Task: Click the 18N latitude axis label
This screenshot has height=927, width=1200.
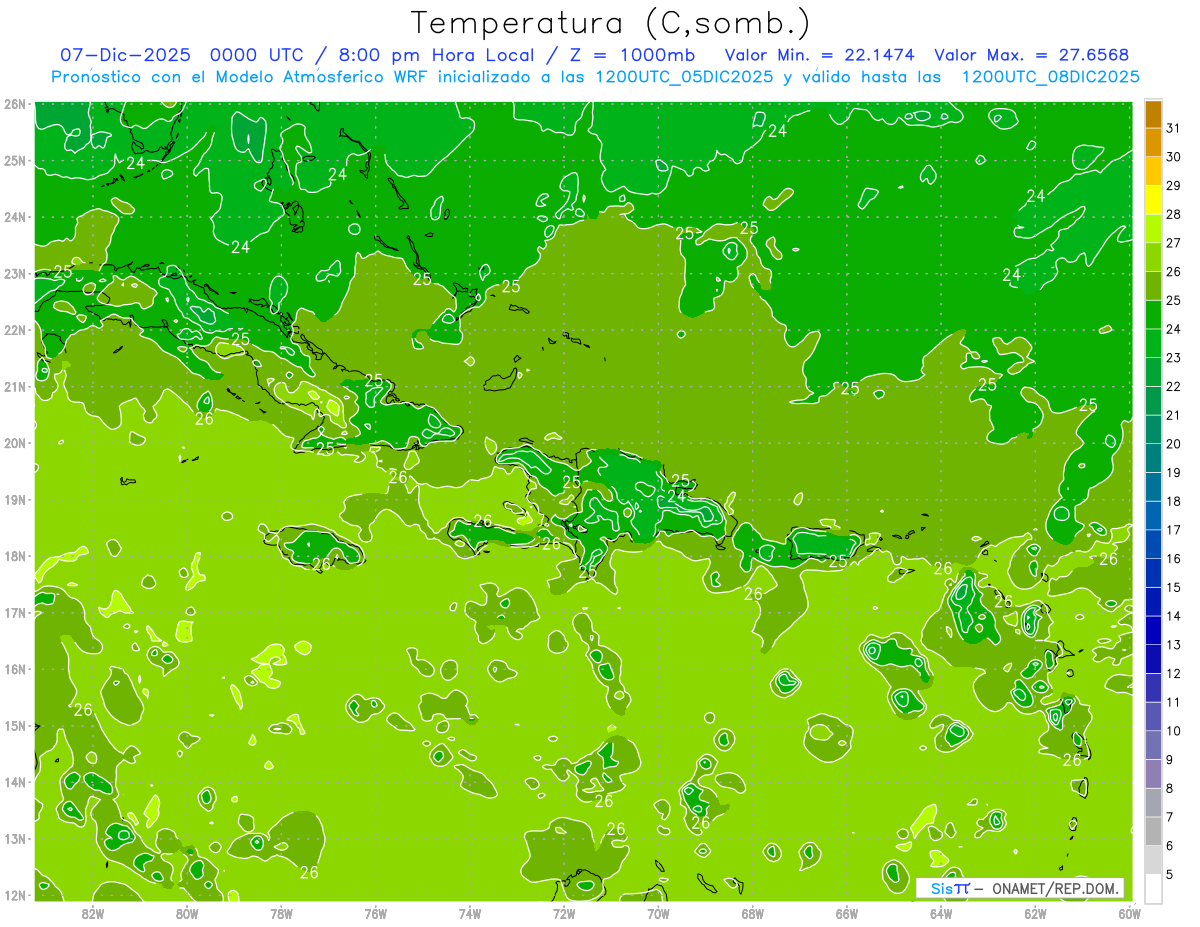Action: [15, 556]
